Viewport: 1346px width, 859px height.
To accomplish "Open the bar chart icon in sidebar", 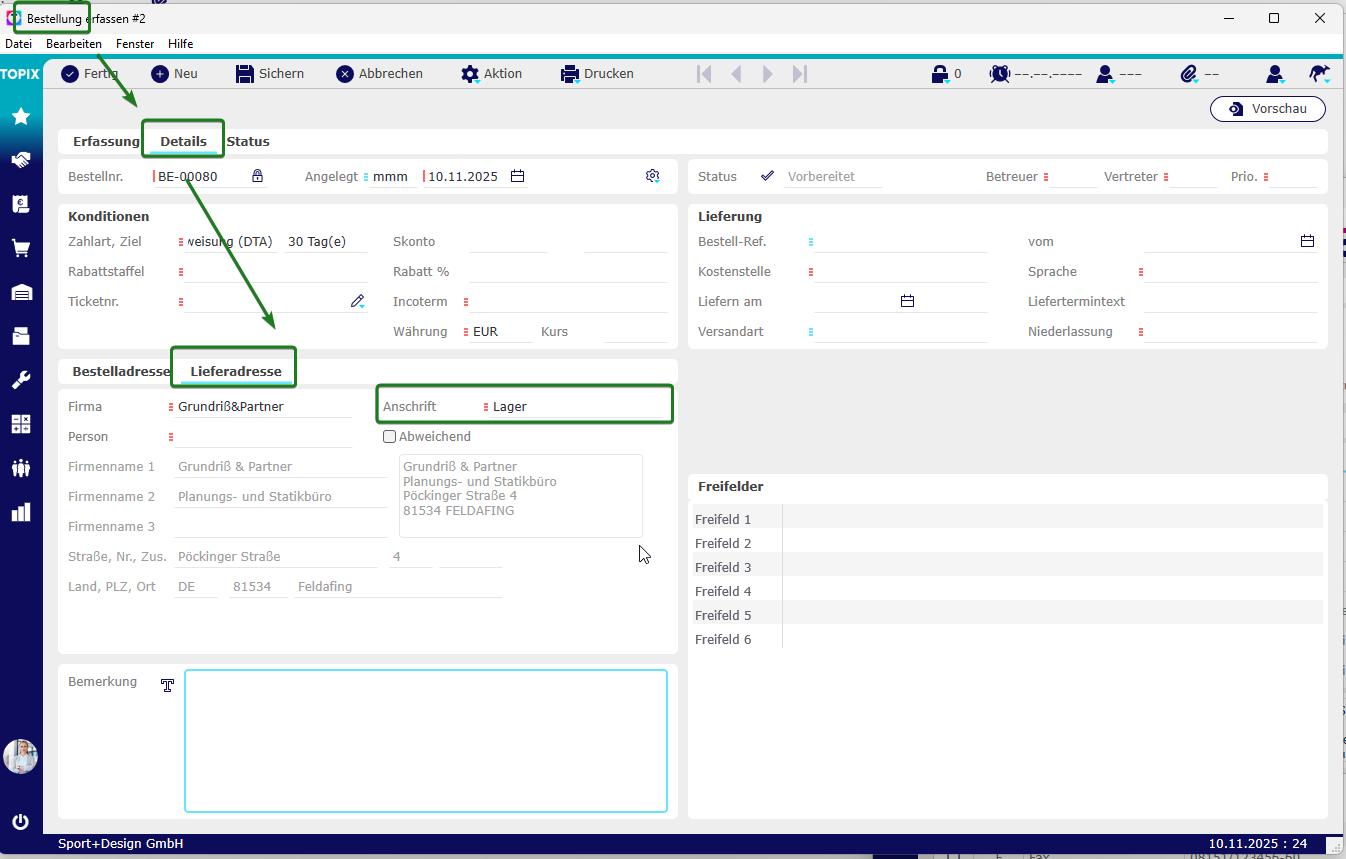I will point(20,512).
